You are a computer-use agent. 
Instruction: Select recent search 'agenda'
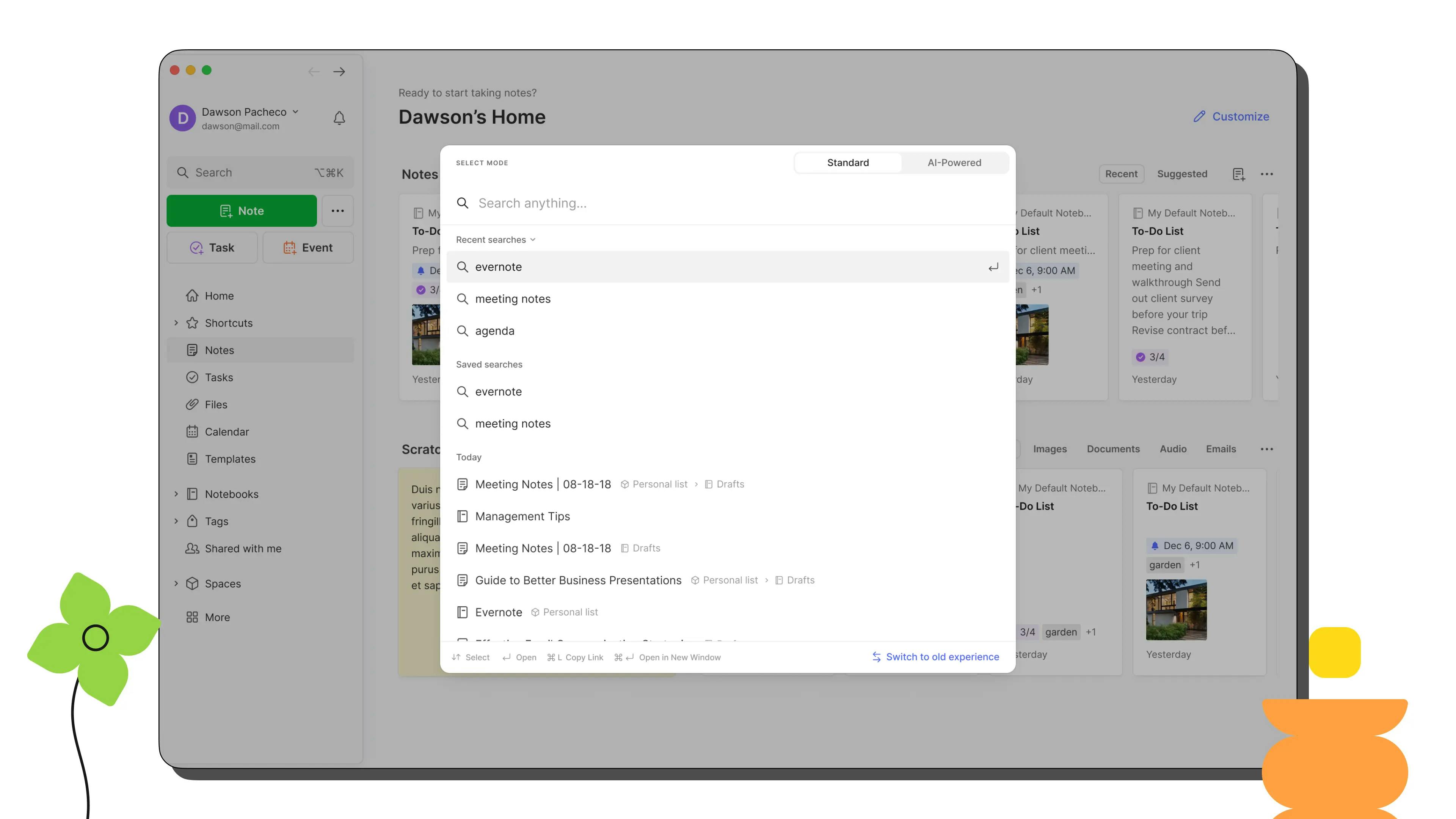click(728, 331)
